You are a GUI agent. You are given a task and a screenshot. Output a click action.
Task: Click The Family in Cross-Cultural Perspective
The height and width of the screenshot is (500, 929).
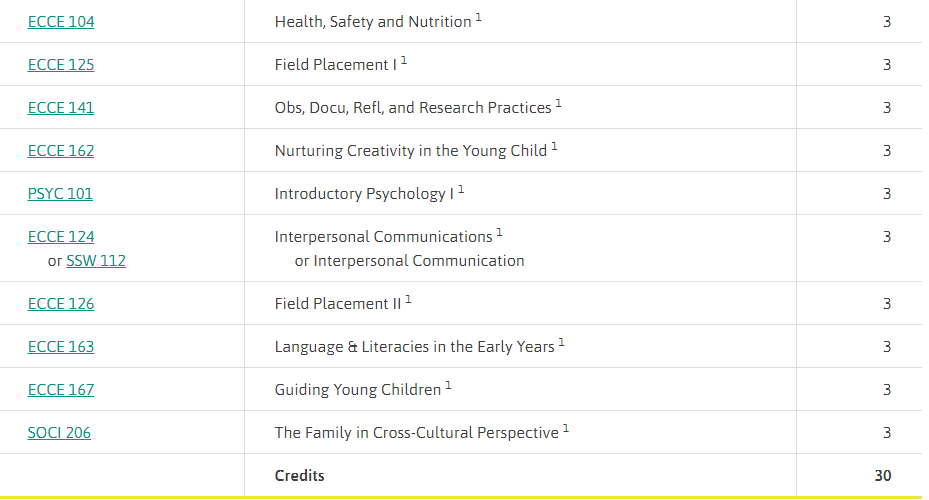(416, 433)
